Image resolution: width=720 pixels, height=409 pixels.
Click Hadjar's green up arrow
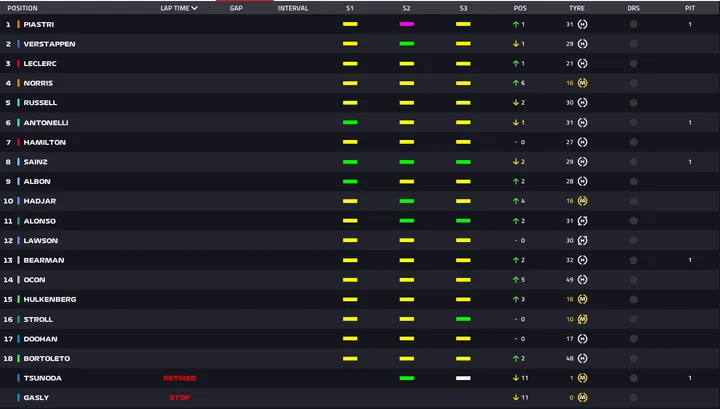click(x=516, y=201)
